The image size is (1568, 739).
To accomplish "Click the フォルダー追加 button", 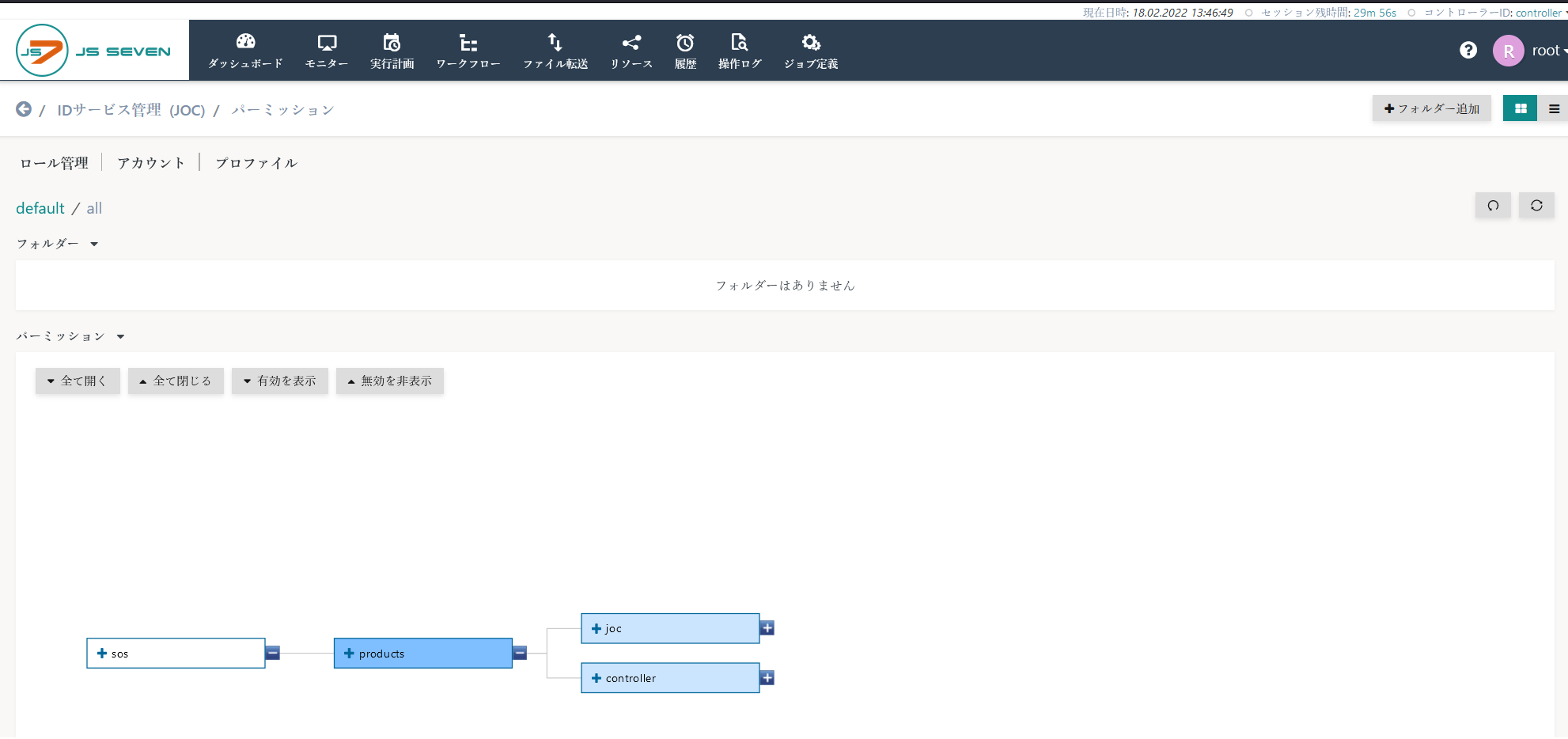I will tap(1430, 108).
